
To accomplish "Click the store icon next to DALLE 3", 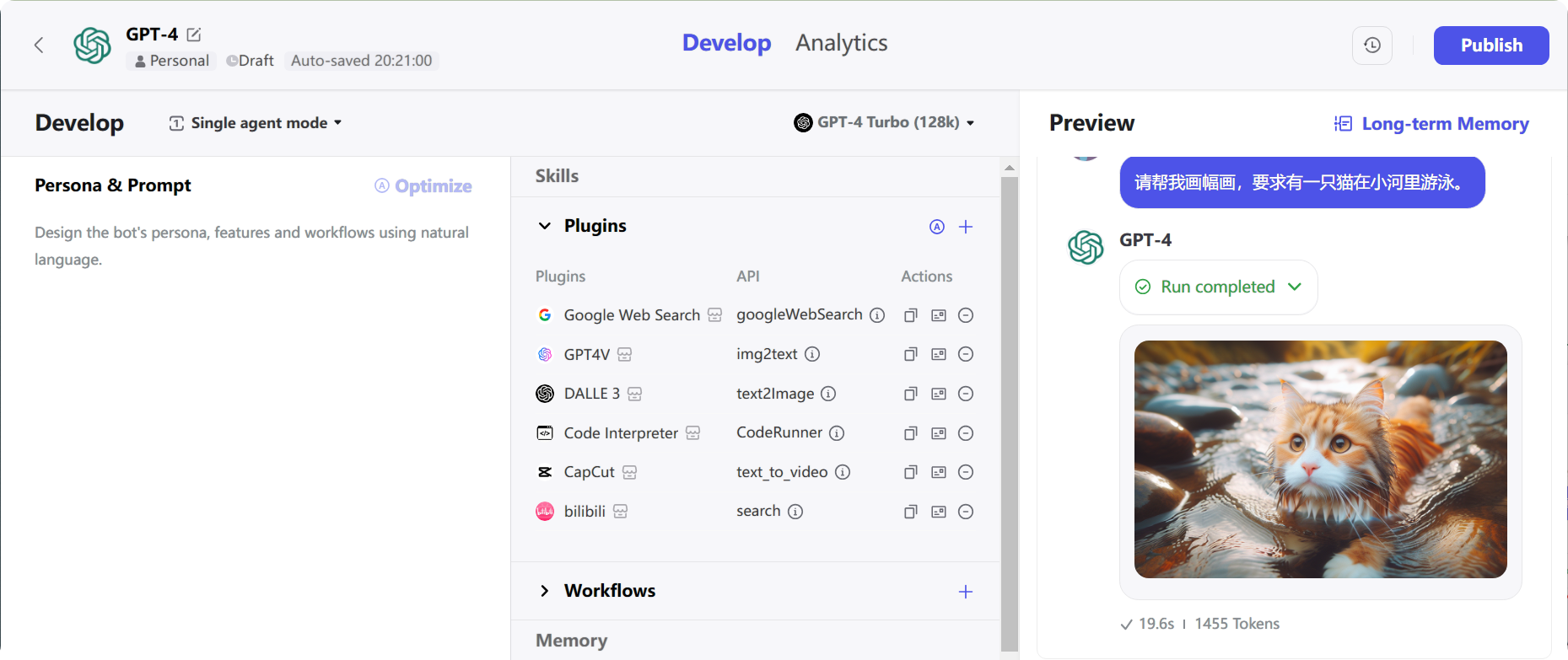I will pos(635,394).
